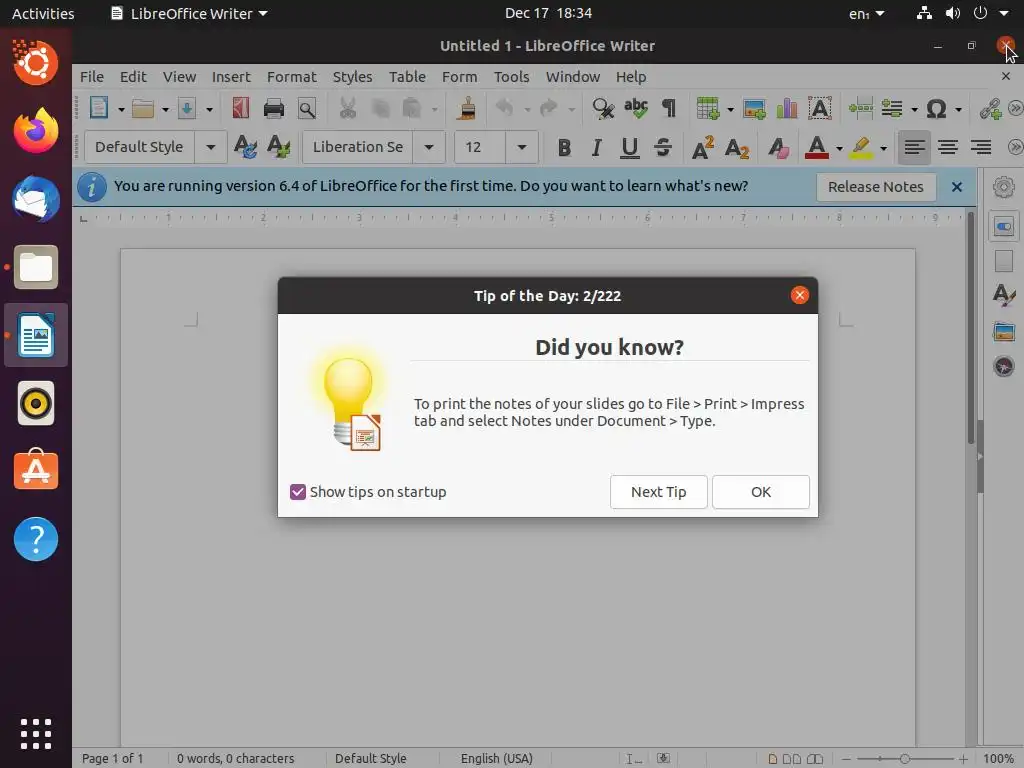Open the Insert menu
Screen dimensions: 1024x768
tap(231, 76)
